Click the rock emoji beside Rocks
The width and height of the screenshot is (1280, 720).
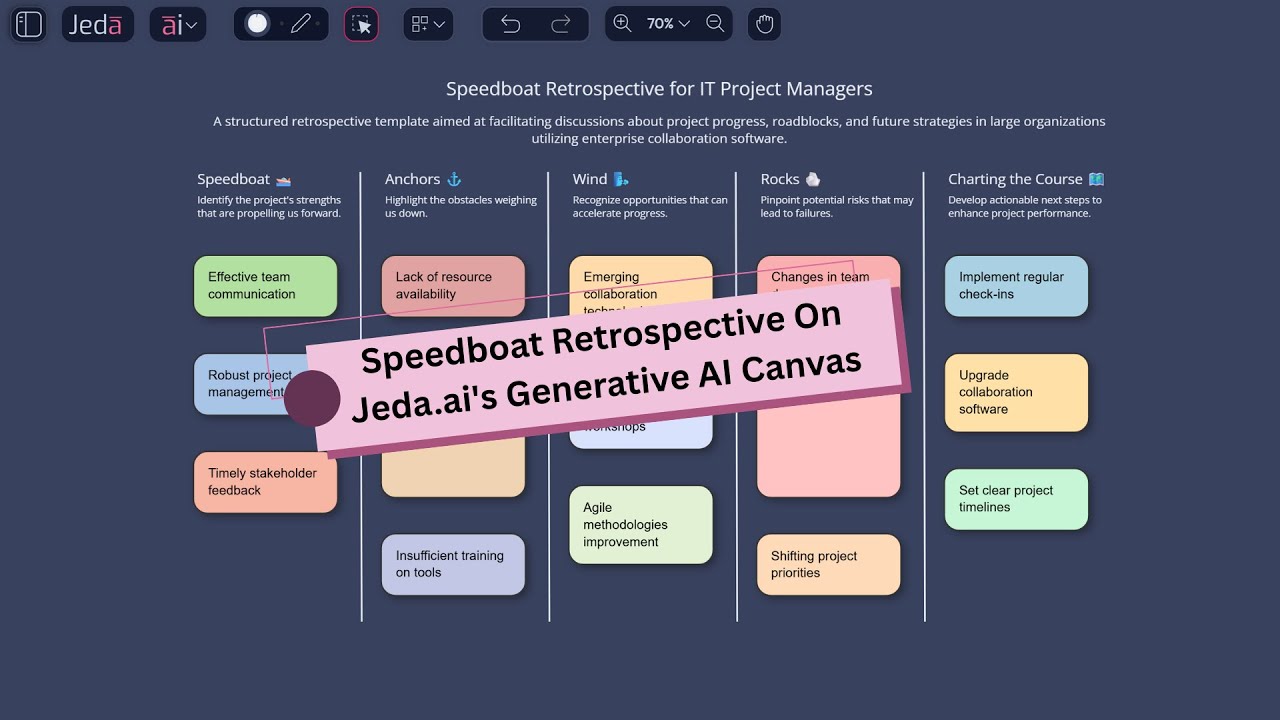813,179
